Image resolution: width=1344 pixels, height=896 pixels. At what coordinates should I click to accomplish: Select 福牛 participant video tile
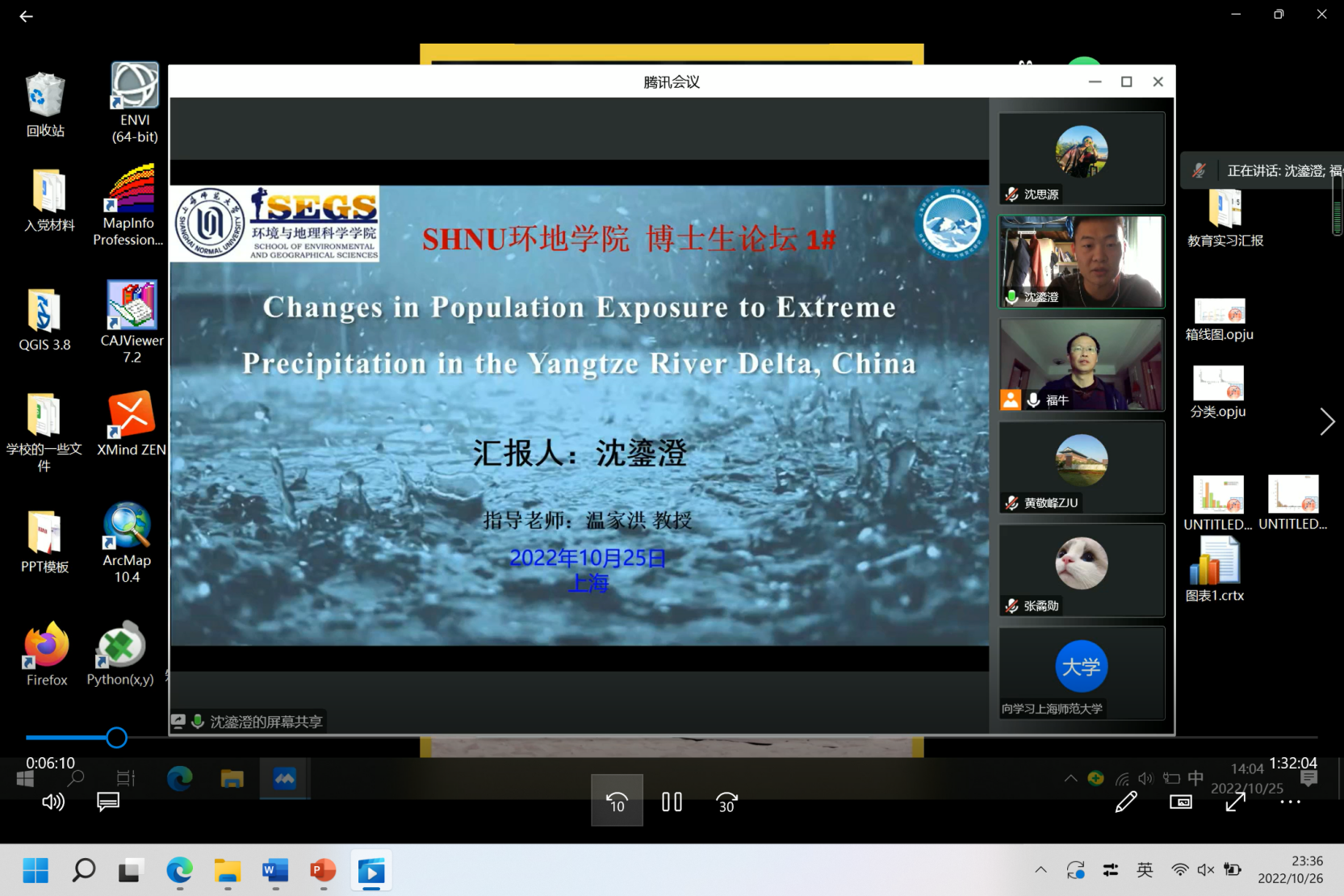tap(1082, 364)
